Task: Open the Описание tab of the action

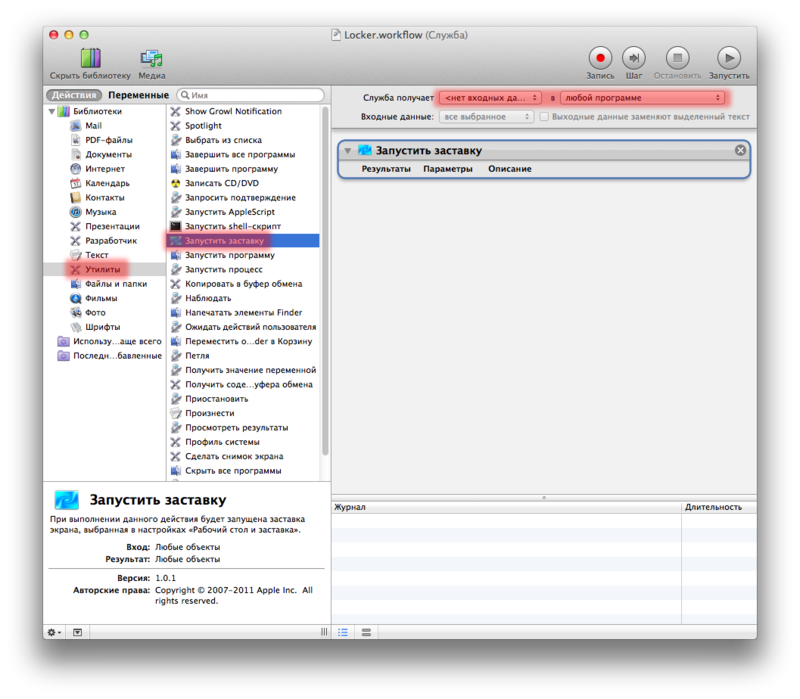Action: click(510, 169)
